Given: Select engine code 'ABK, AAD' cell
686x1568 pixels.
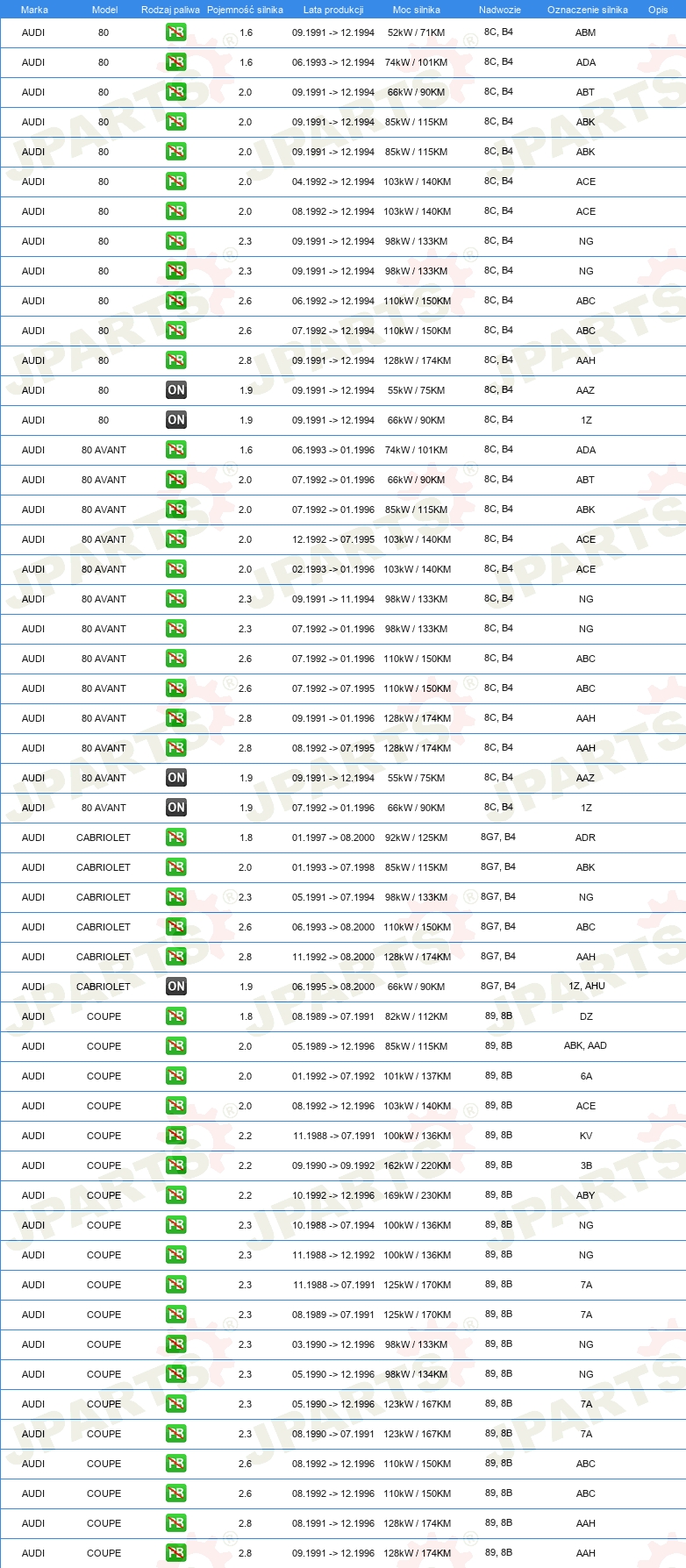Looking at the screenshot, I should coord(586,1045).
